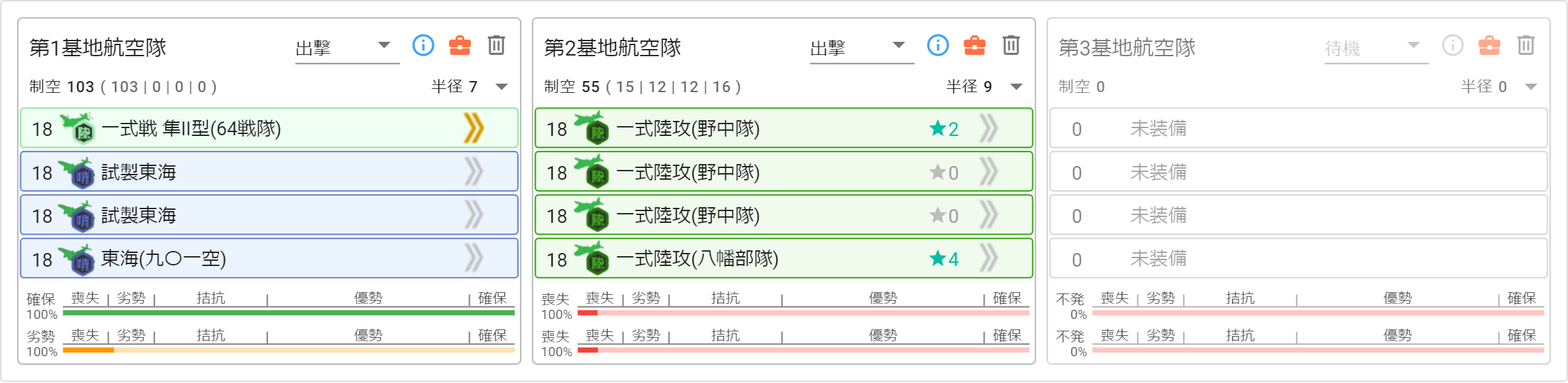Click the green 確保 air state bar
This screenshot has width=1568, height=383.
coord(289,313)
